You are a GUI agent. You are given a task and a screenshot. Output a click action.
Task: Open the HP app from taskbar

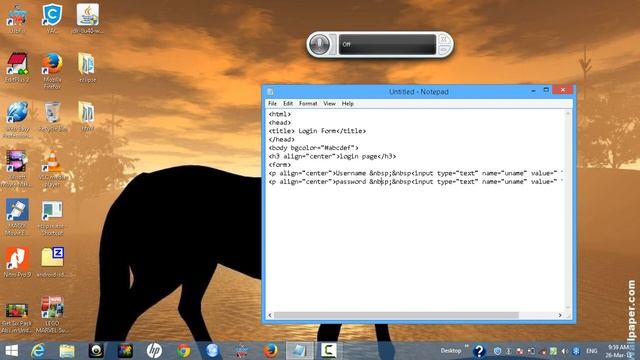click(x=154, y=351)
